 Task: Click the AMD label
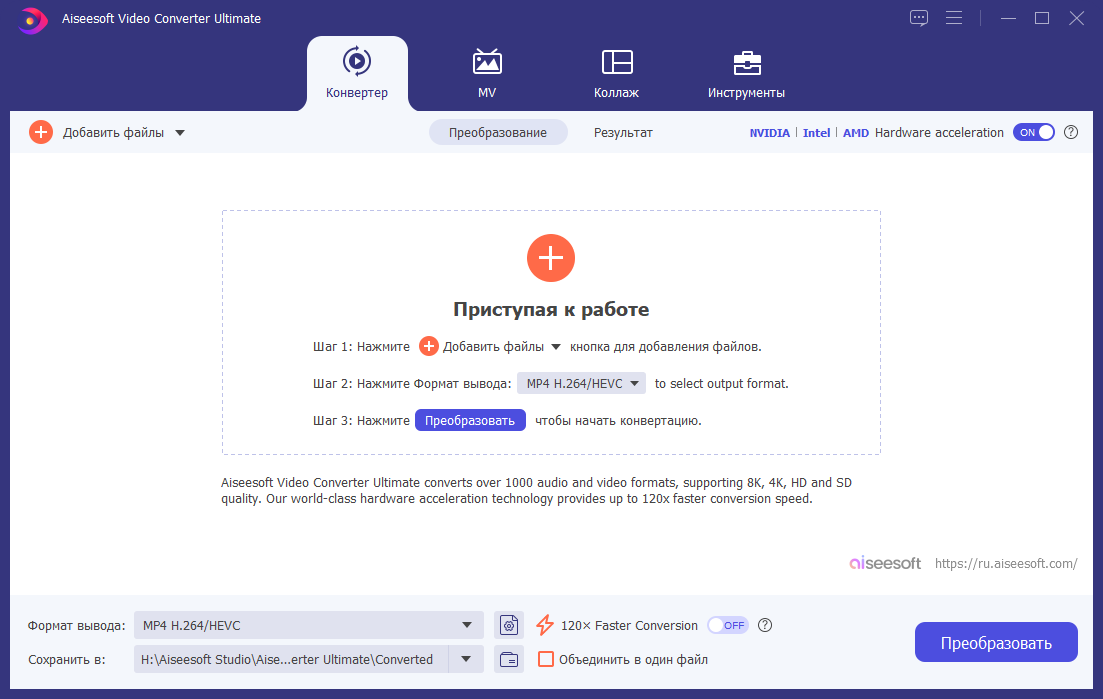tap(856, 133)
